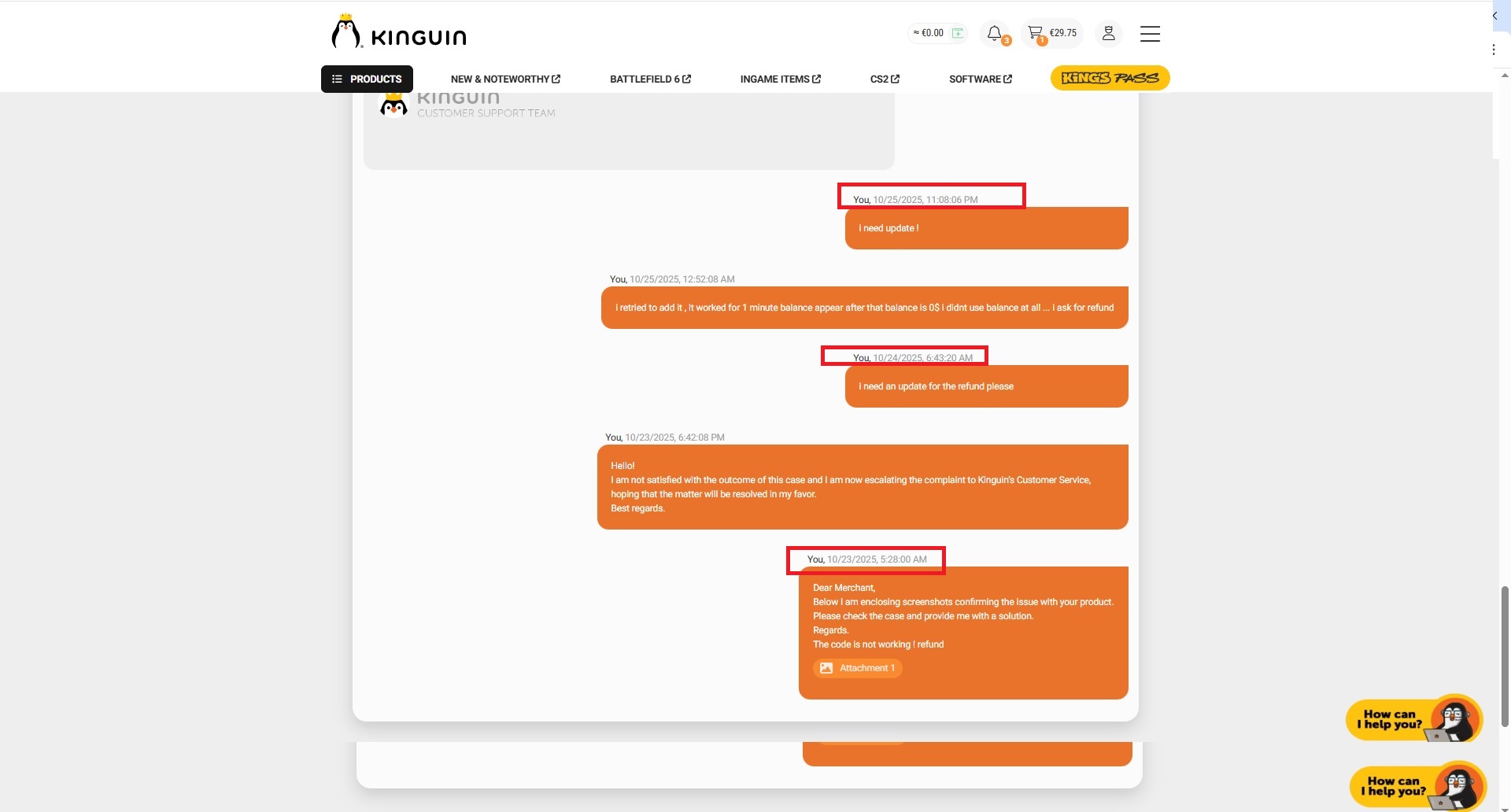Open the BATTLEFIELD 6 menu link

[650, 79]
